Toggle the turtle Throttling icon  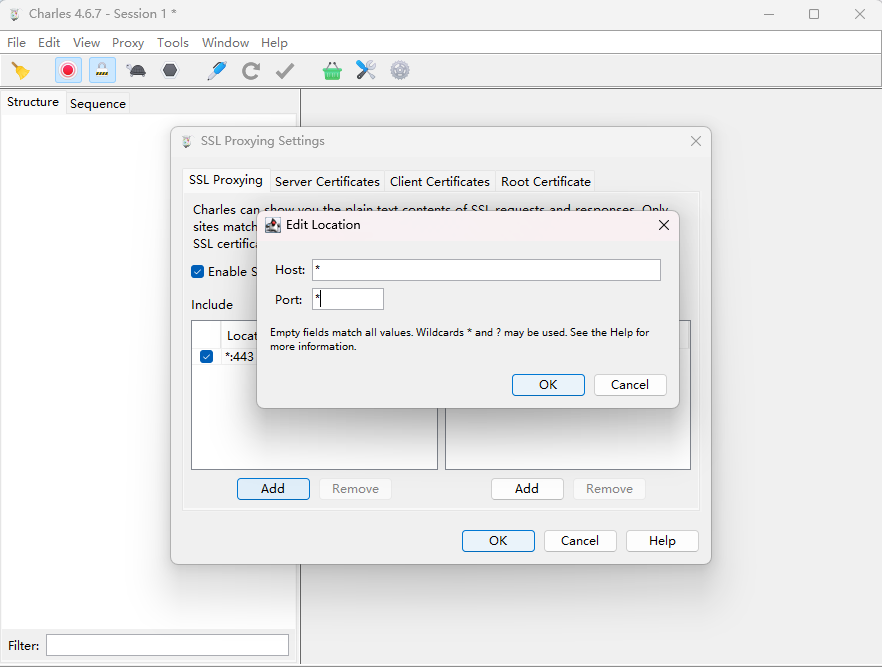pos(136,70)
